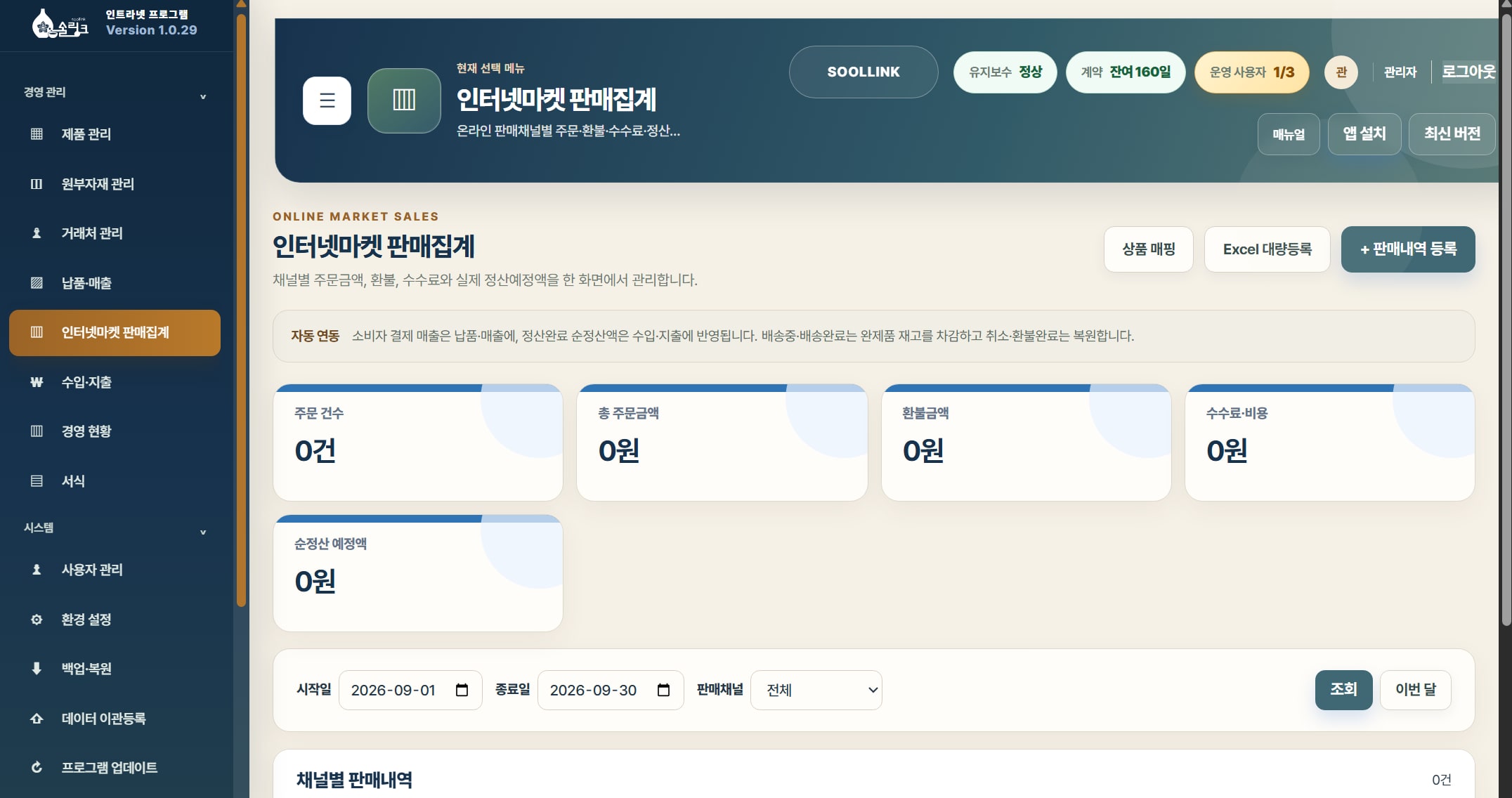Screen dimensions: 1512x798
Task: Open the 판매채널 전체 dropdown
Action: coord(816,690)
